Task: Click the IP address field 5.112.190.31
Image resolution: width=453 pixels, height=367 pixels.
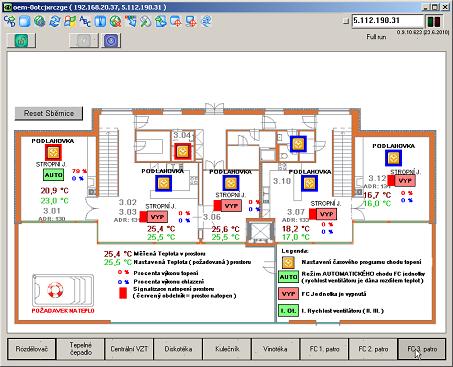Action: [x=388, y=21]
